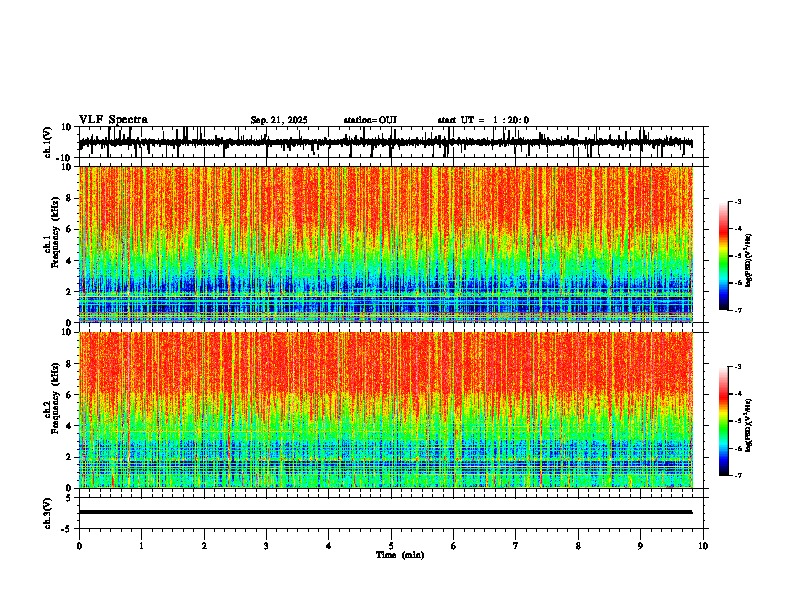
Task: Click the 8 kHz tick of ch.2 spectrogram
Action: pyautogui.click(x=70, y=364)
